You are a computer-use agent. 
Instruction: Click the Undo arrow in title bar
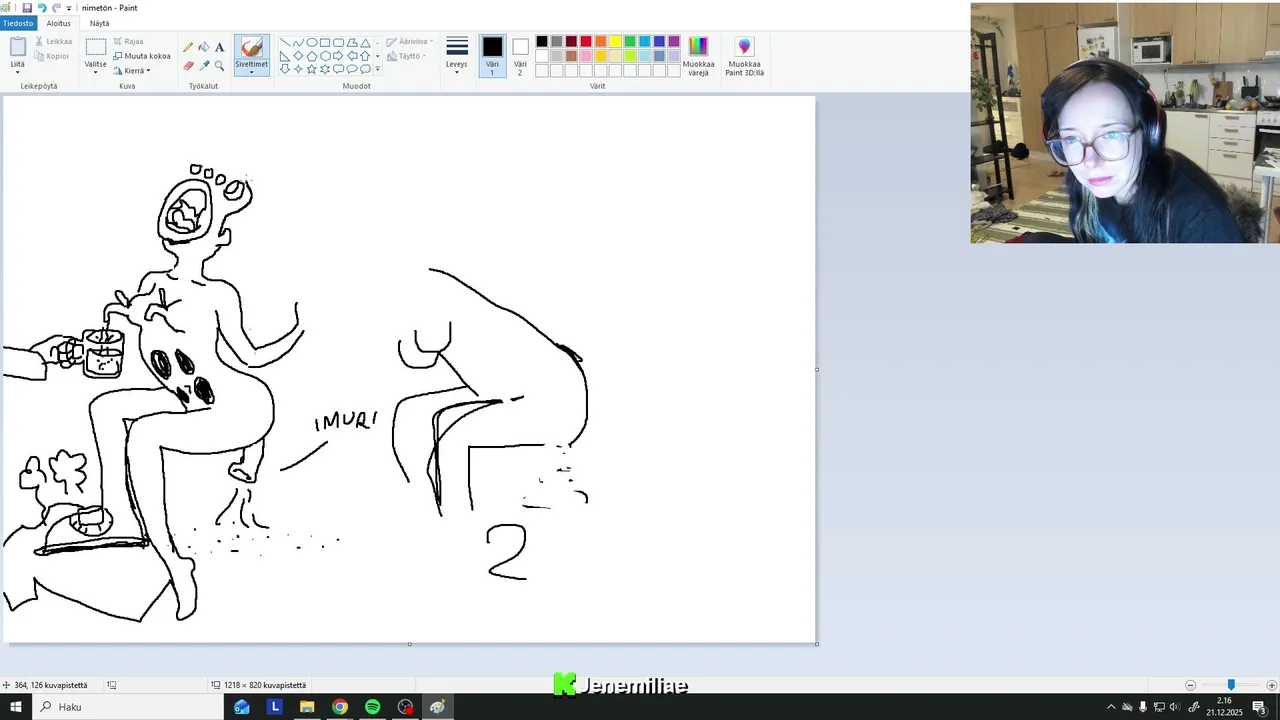[x=42, y=7]
